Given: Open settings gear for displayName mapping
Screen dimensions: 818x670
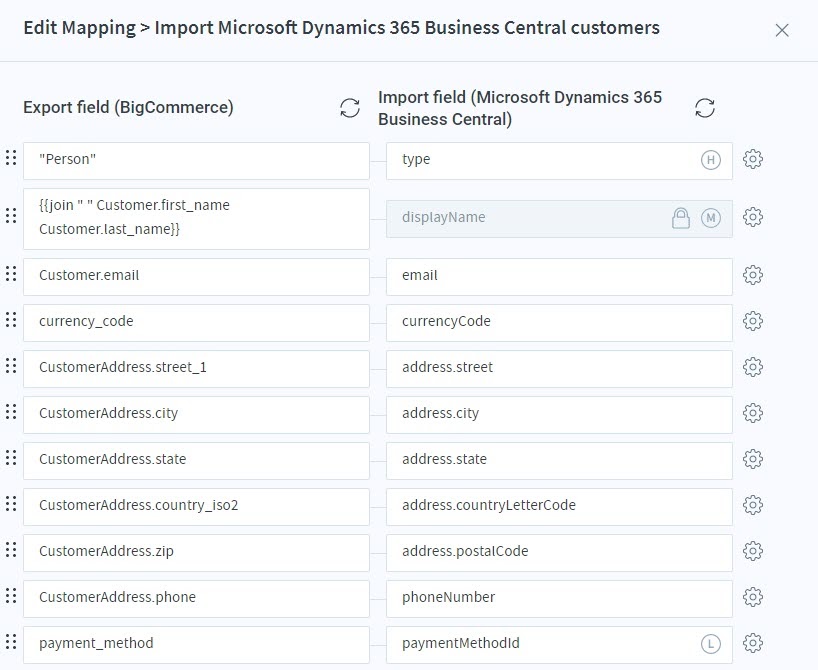Looking at the screenshot, I should (x=753, y=217).
